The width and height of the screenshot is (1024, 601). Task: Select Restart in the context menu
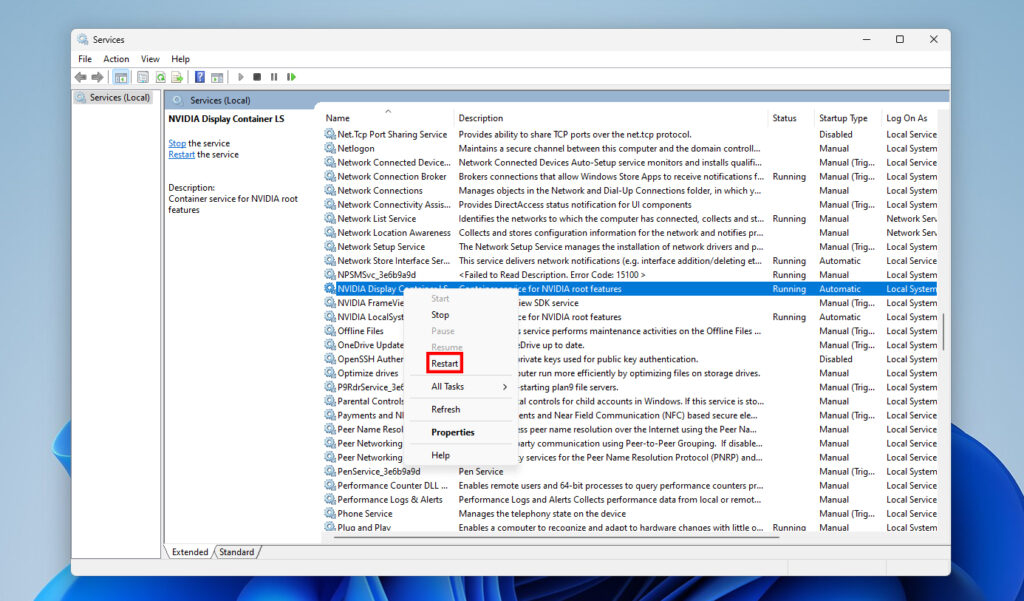445,364
